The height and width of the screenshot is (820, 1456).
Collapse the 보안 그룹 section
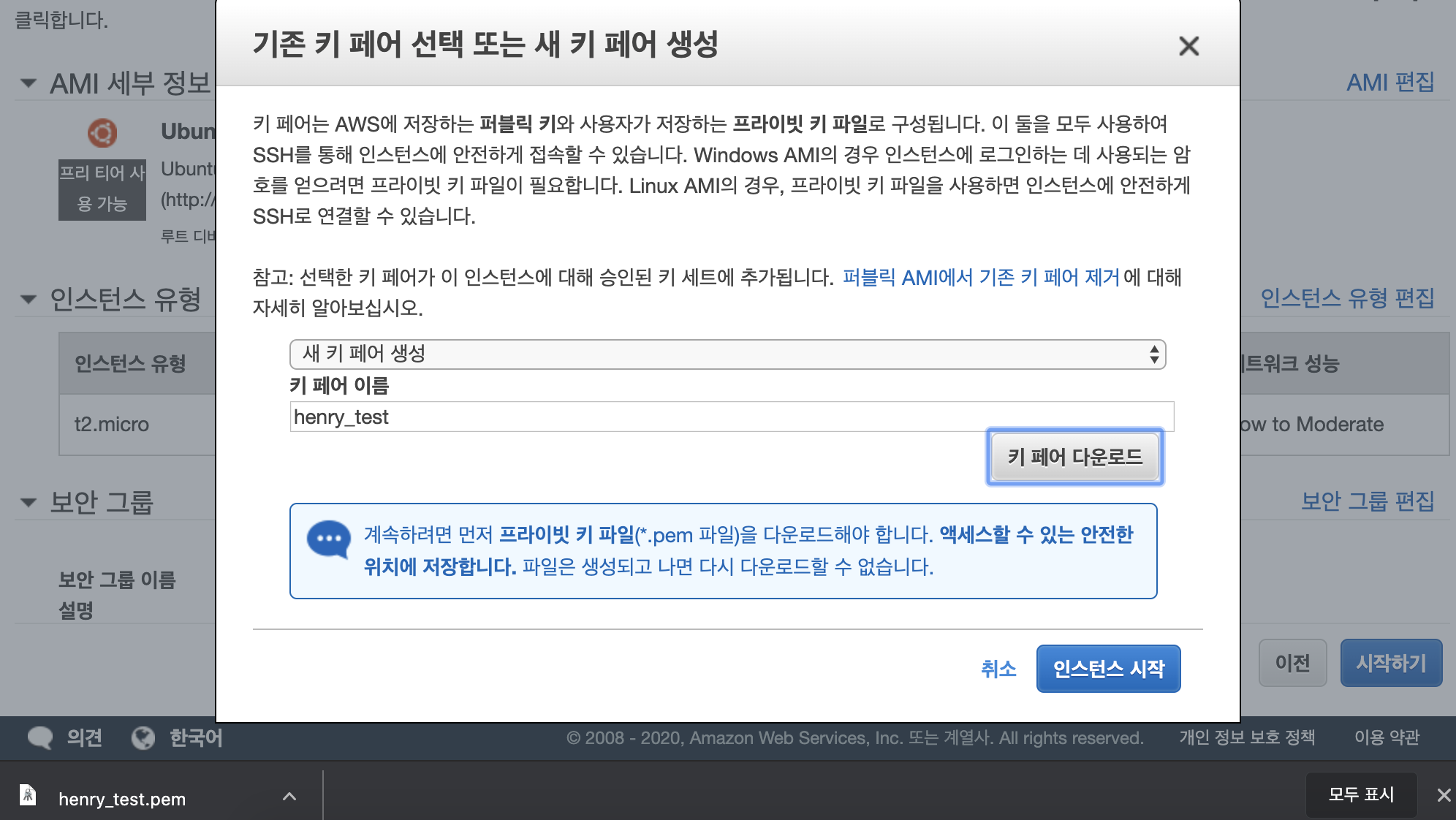click(x=29, y=502)
